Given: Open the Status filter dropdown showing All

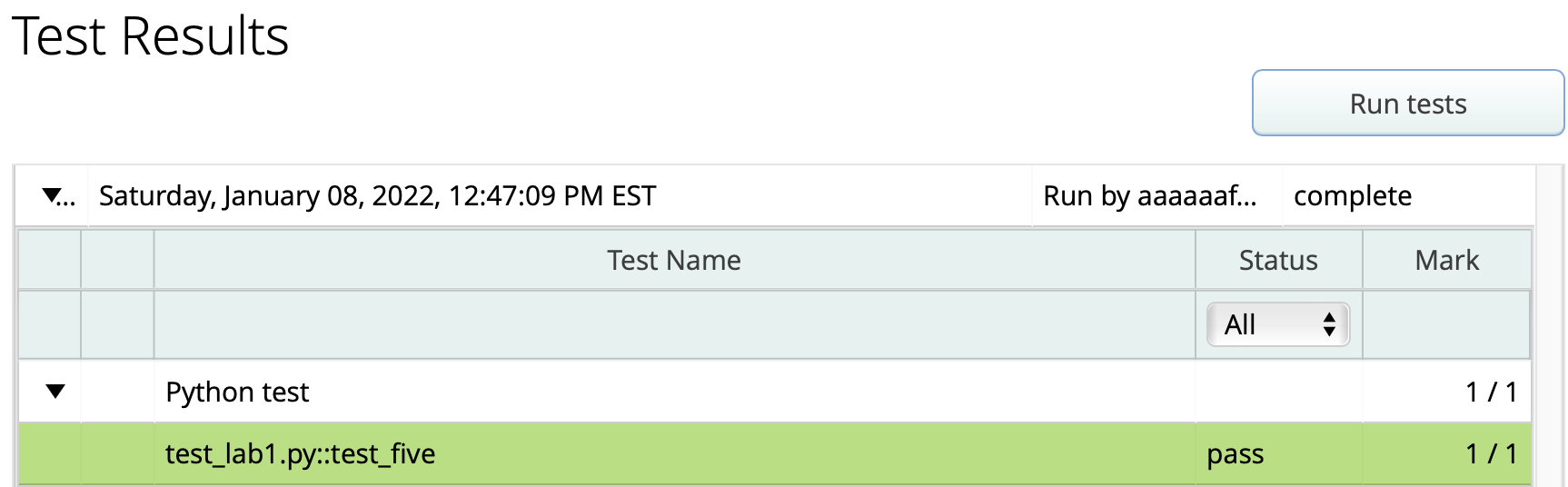Looking at the screenshot, I should [1277, 324].
